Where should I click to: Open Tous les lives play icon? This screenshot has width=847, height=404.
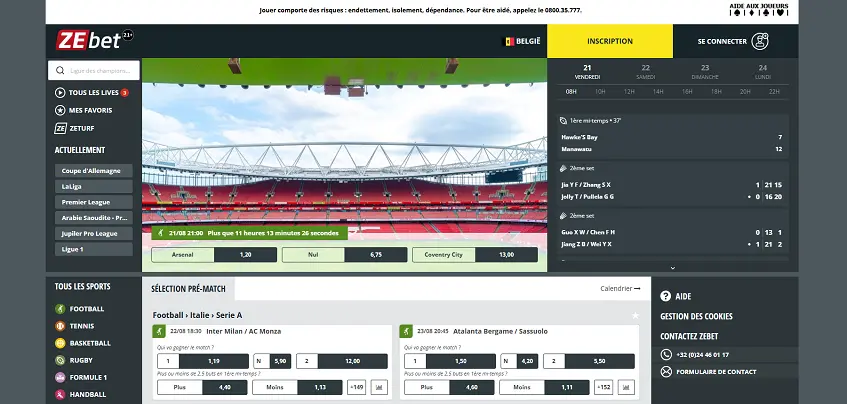(60, 92)
